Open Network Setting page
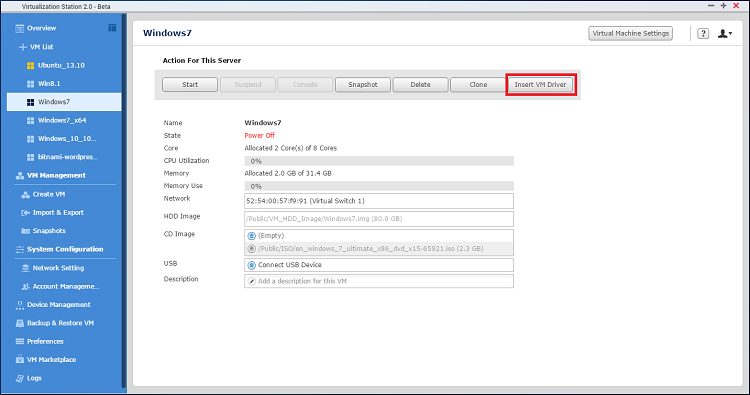Screen dimensions: 750x395 [58, 268]
